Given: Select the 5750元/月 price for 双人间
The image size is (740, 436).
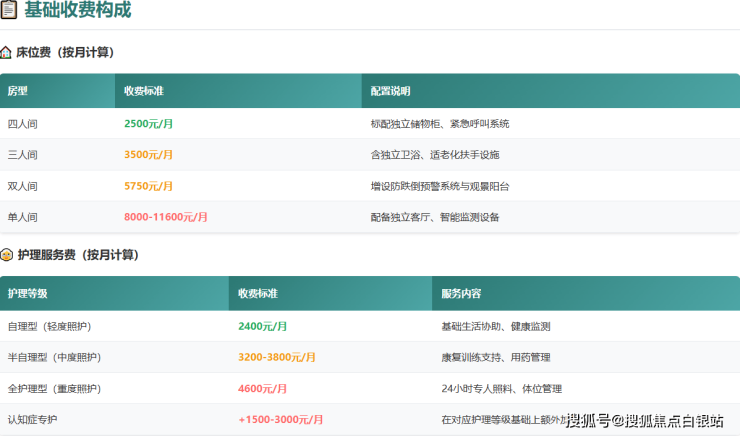Looking at the screenshot, I should [x=148, y=186].
